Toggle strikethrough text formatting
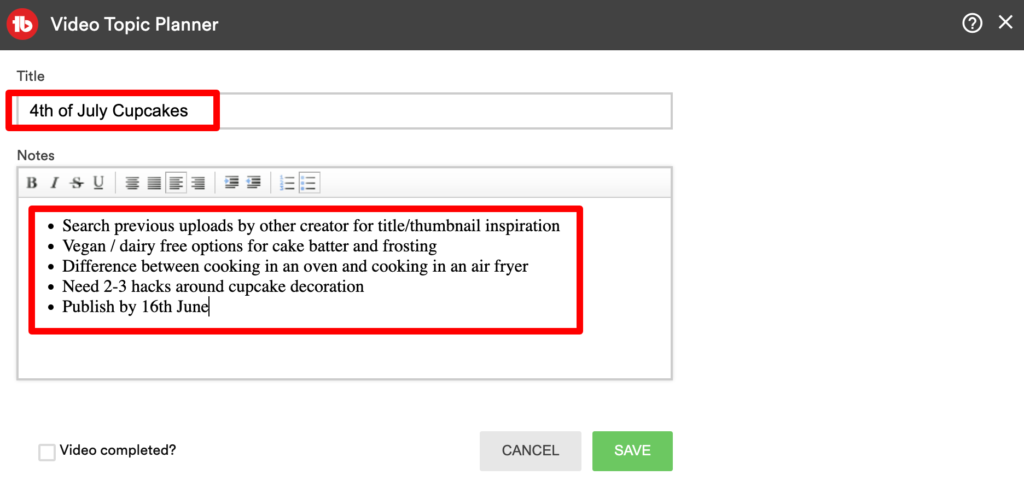This screenshot has width=1024, height=481. 76,183
